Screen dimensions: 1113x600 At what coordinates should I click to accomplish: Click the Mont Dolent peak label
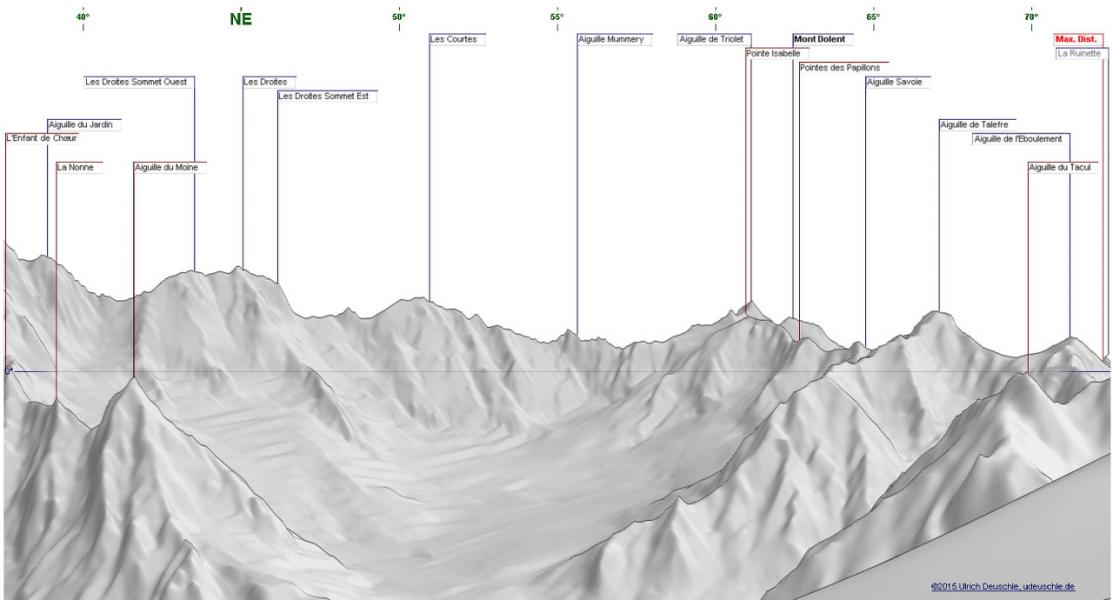(820, 39)
